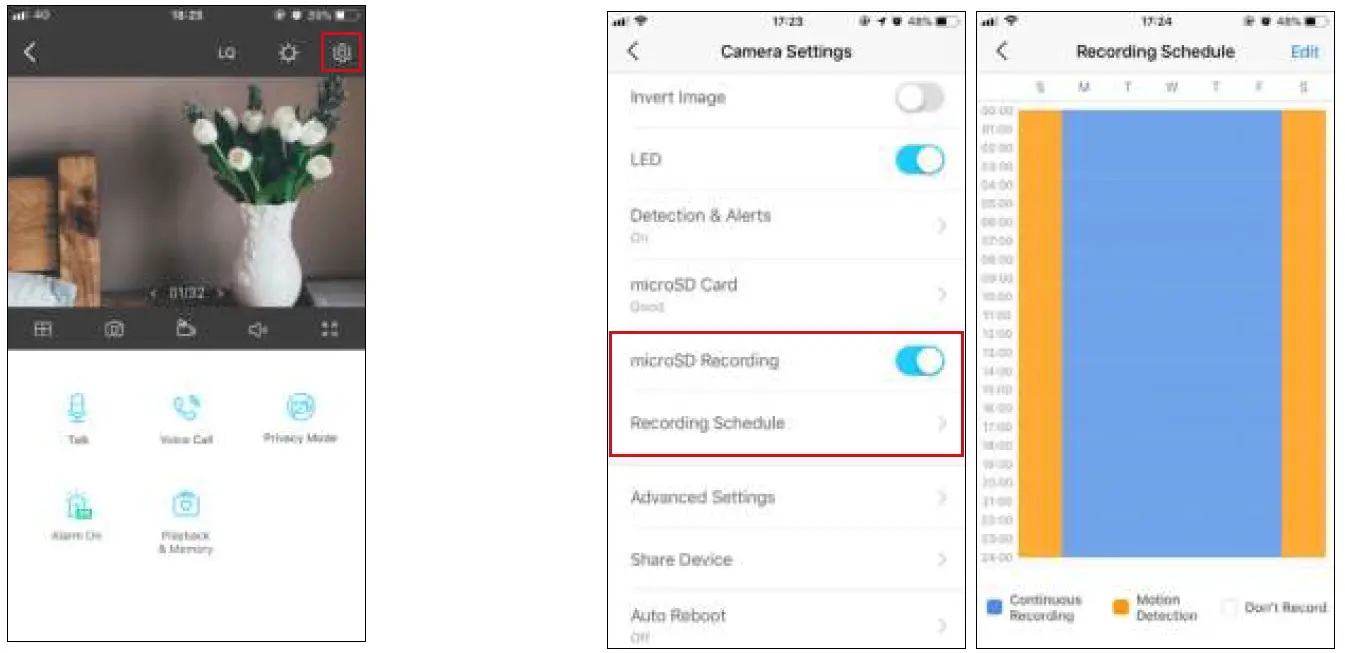This screenshot has width=1345, height=653.
Task: Expand Detection & Alerts chevron
Action: tap(941, 226)
